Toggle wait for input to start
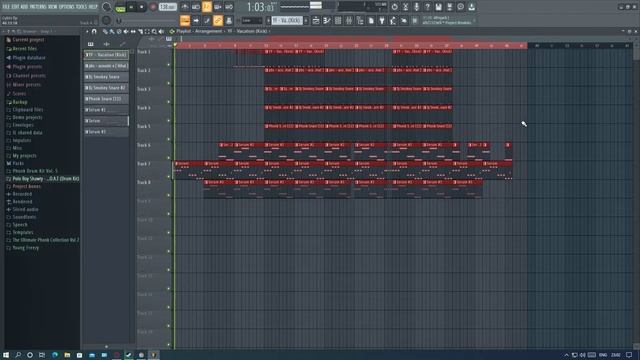This screenshot has height=360, width=640. pos(196,7)
